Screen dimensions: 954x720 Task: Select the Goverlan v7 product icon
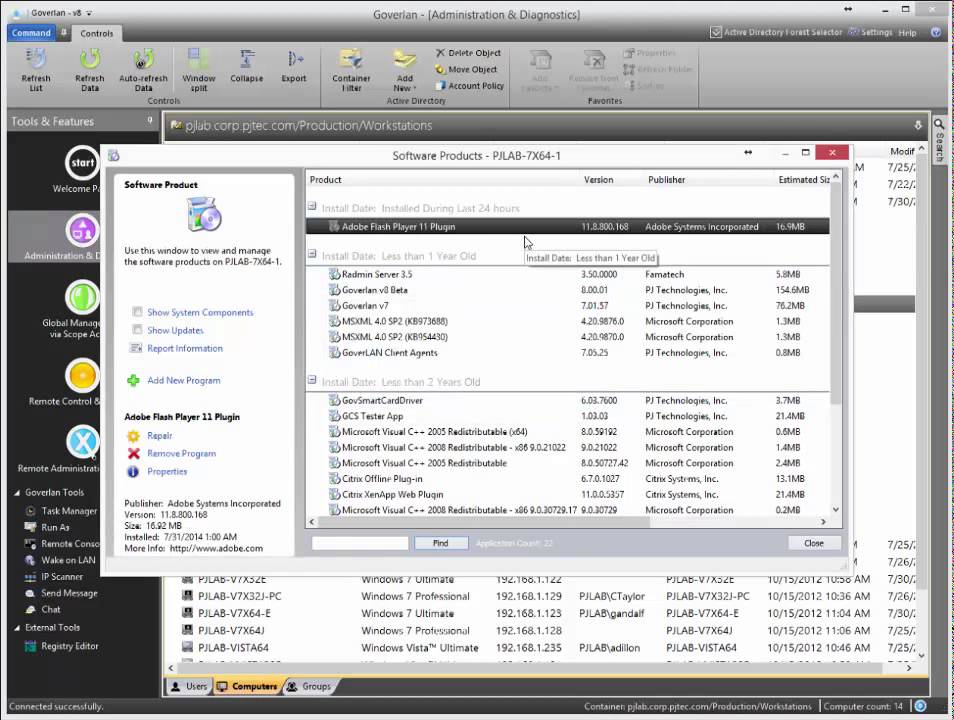[334, 306]
